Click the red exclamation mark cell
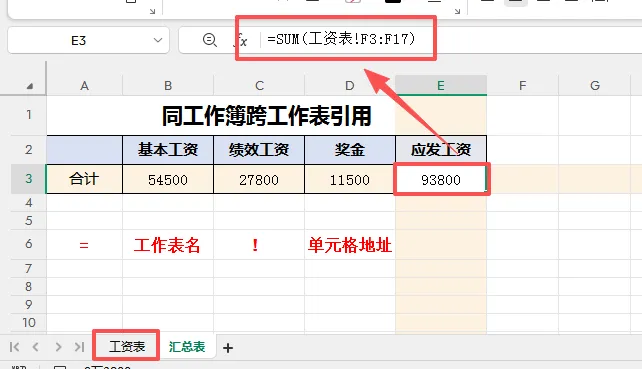 (x=259, y=245)
